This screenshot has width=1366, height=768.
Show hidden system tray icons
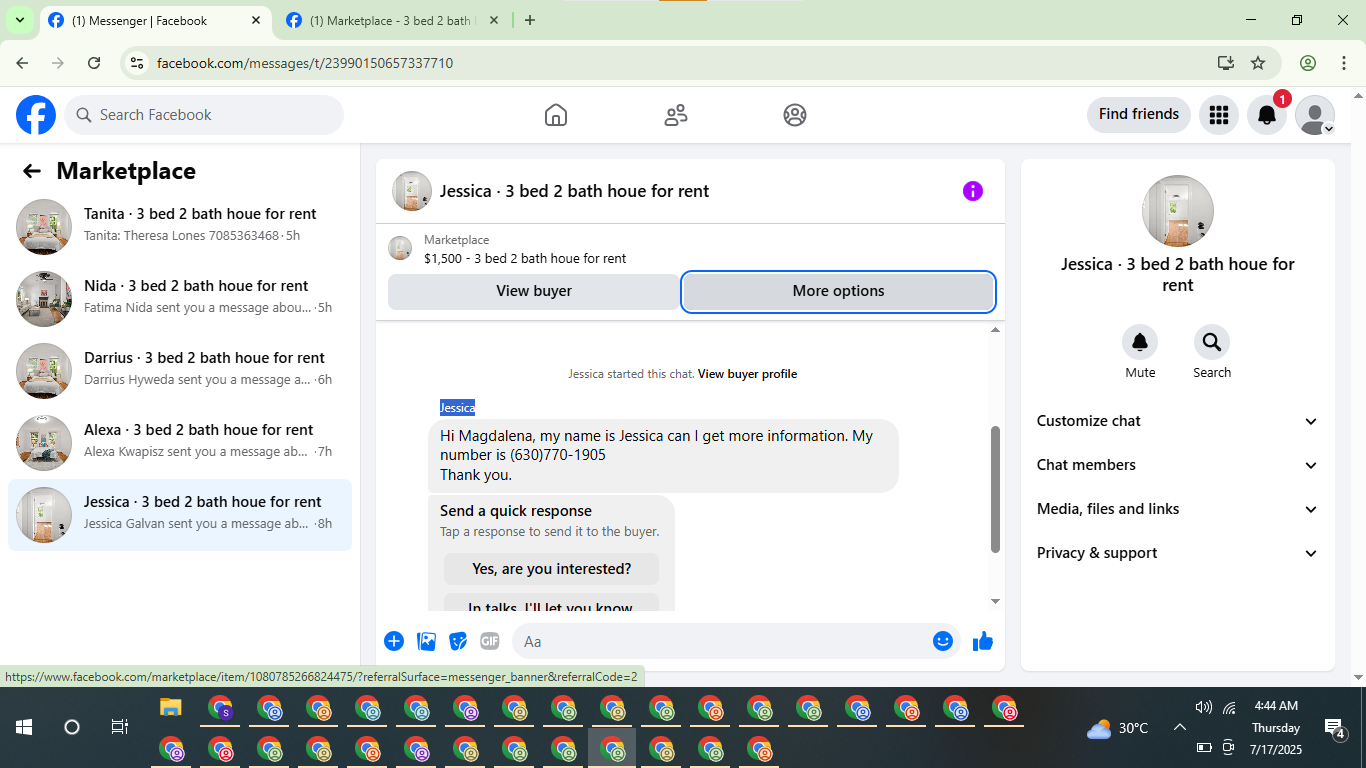pos(1180,727)
